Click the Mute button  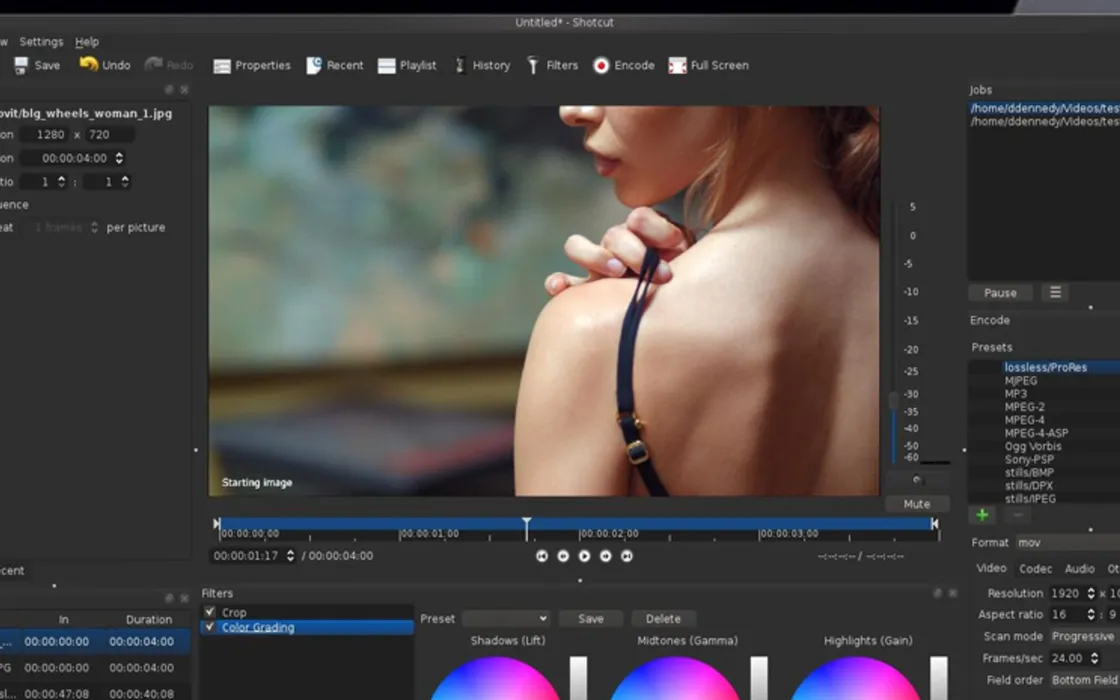tap(916, 504)
